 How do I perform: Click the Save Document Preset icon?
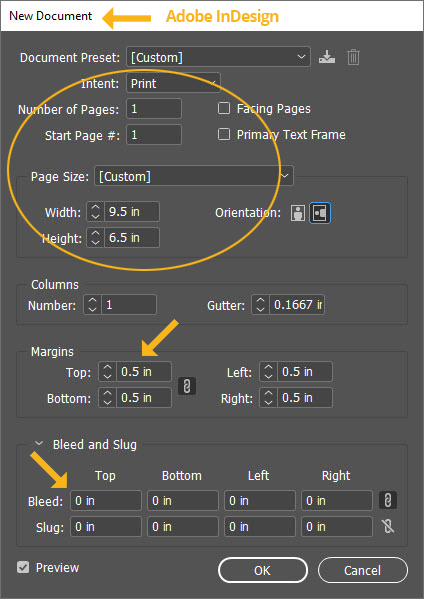pos(327,57)
